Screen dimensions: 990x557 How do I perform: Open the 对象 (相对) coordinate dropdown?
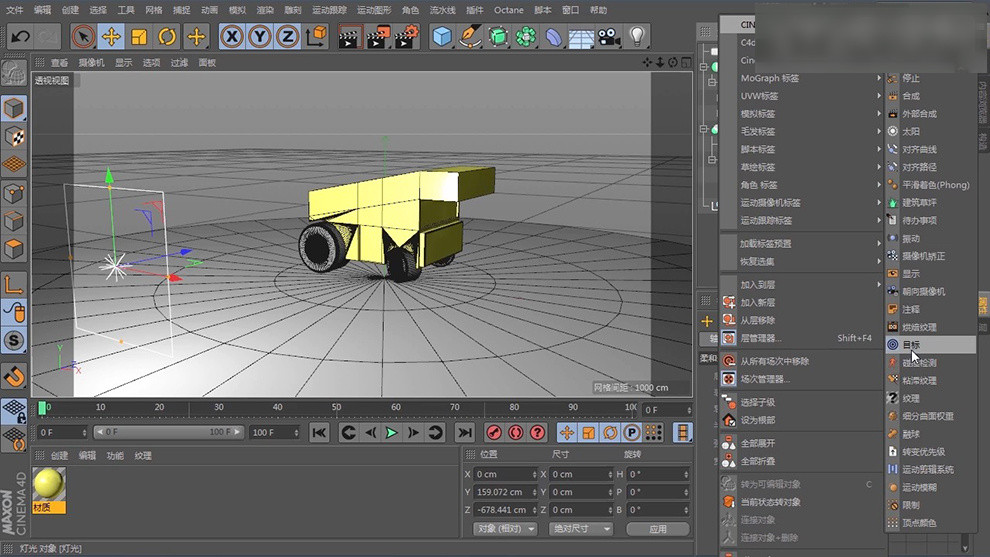(505, 528)
